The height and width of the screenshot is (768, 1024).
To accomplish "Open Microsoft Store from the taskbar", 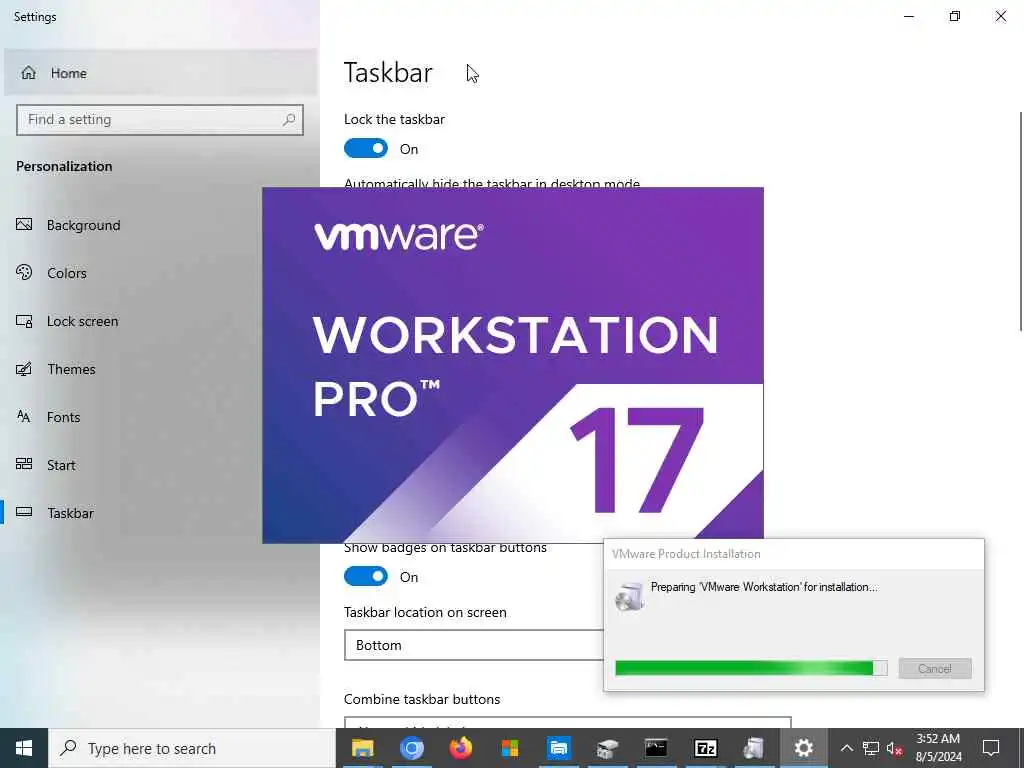I will [509, 748].
